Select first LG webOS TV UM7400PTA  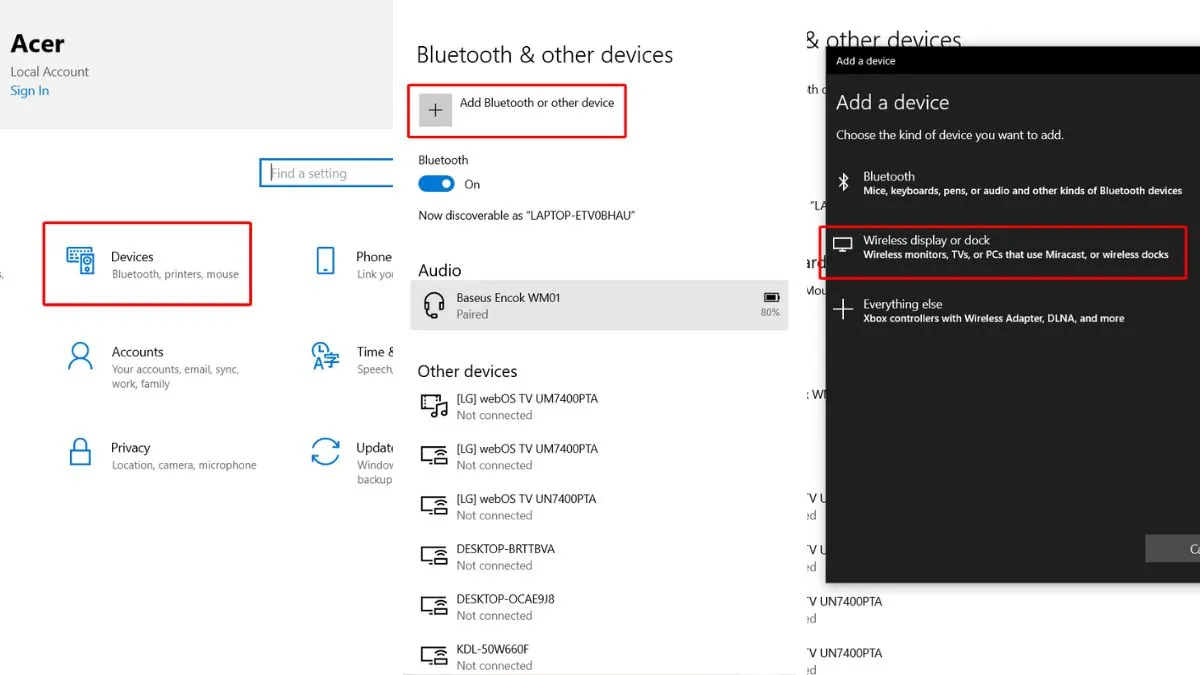tap(526, 406)
